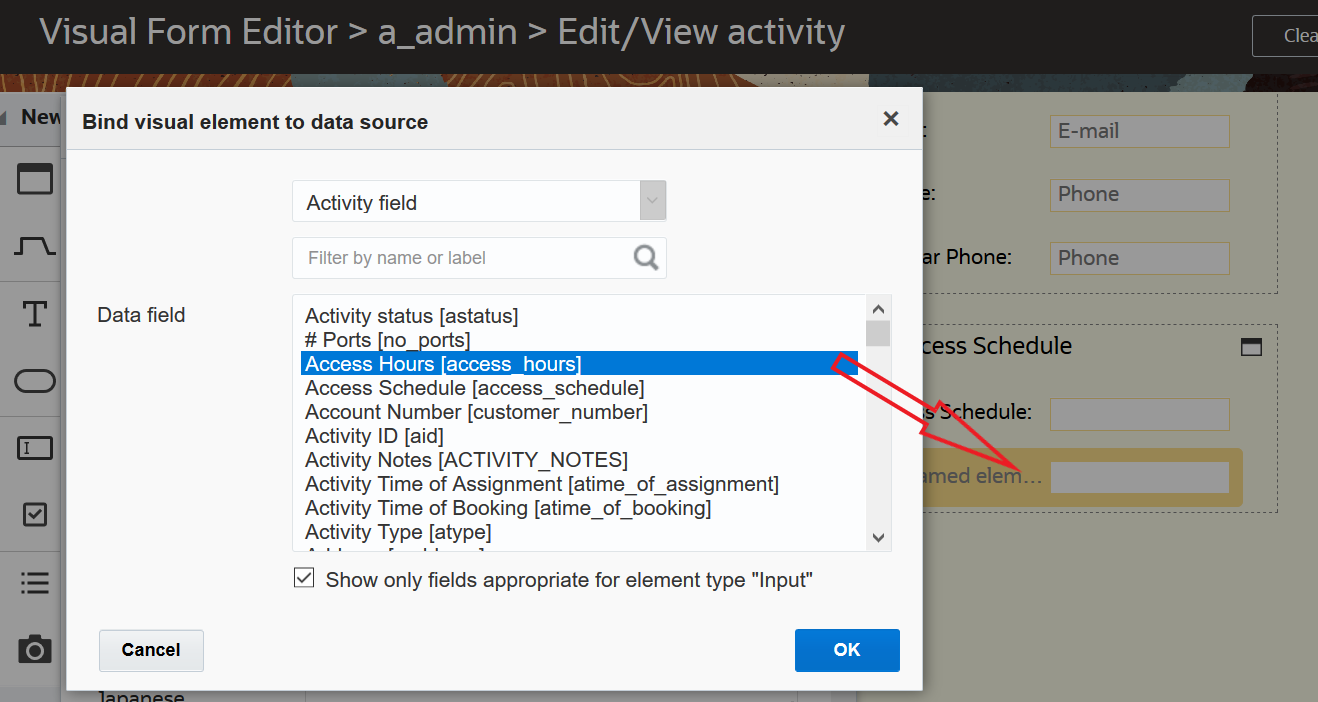Choose the section shape icon below the panel icon

34,245
